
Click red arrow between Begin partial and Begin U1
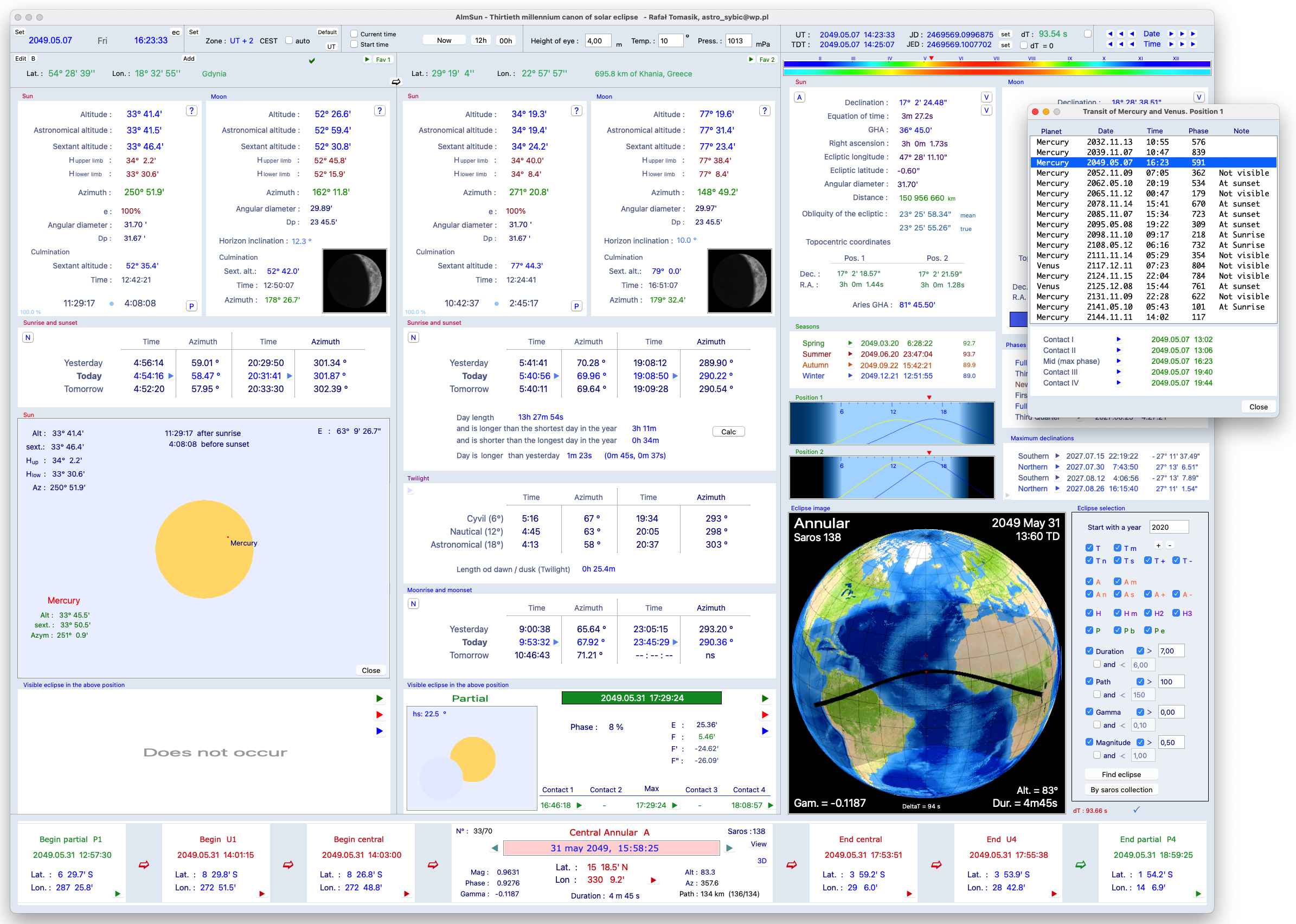click(x=144, y=865)
